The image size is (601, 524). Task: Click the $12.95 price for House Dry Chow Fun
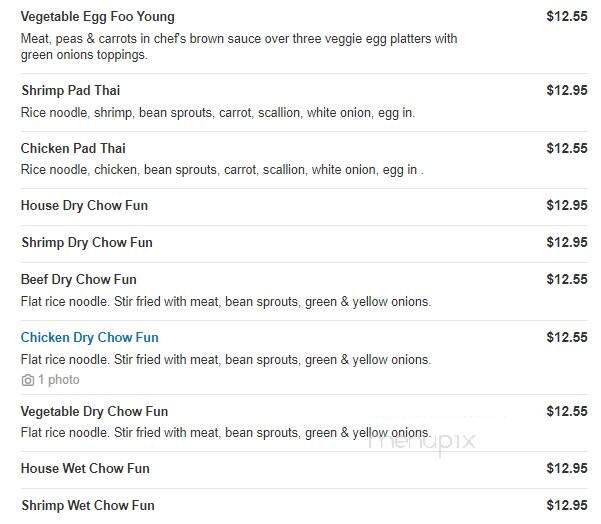pyautogui.click(x=566, y=206)
